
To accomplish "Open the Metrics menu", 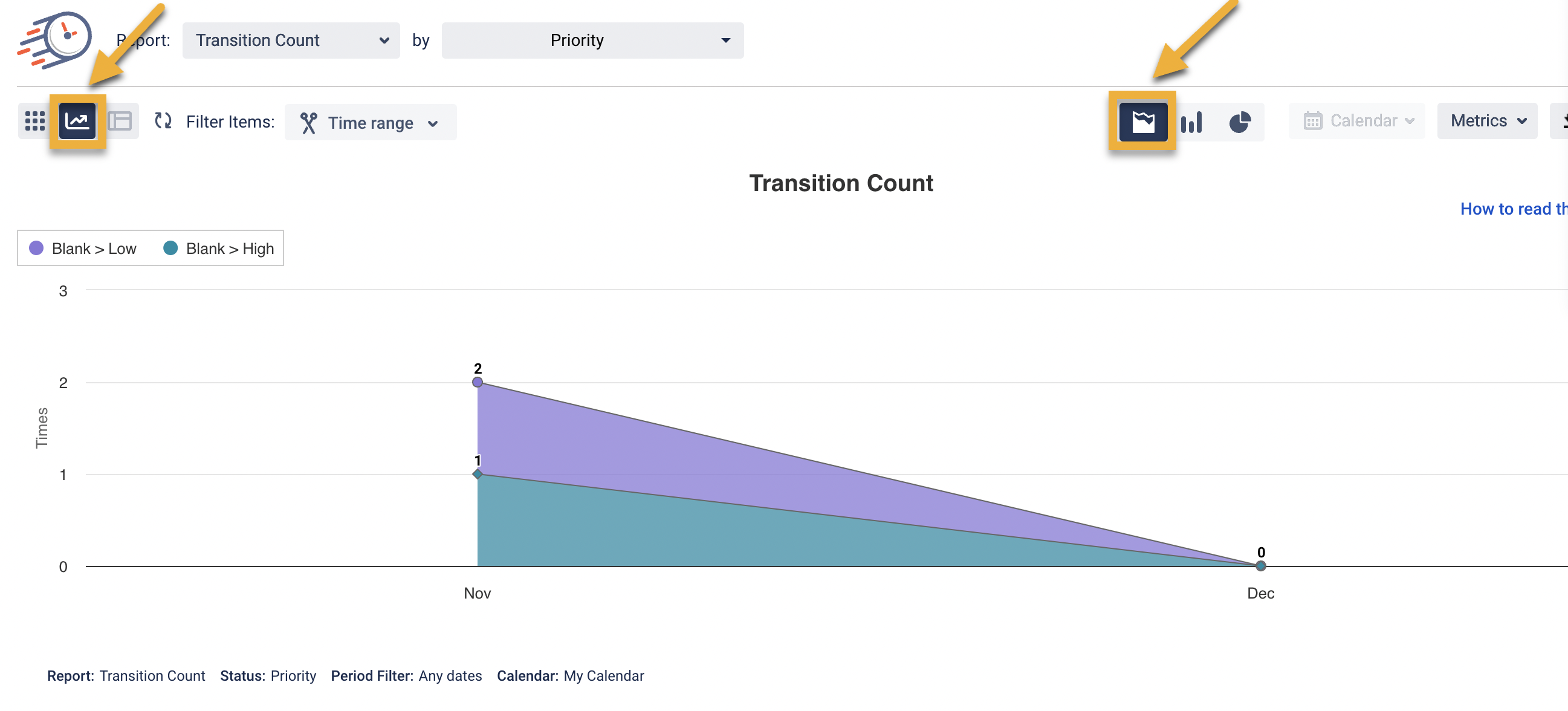I will (1487, 121).
